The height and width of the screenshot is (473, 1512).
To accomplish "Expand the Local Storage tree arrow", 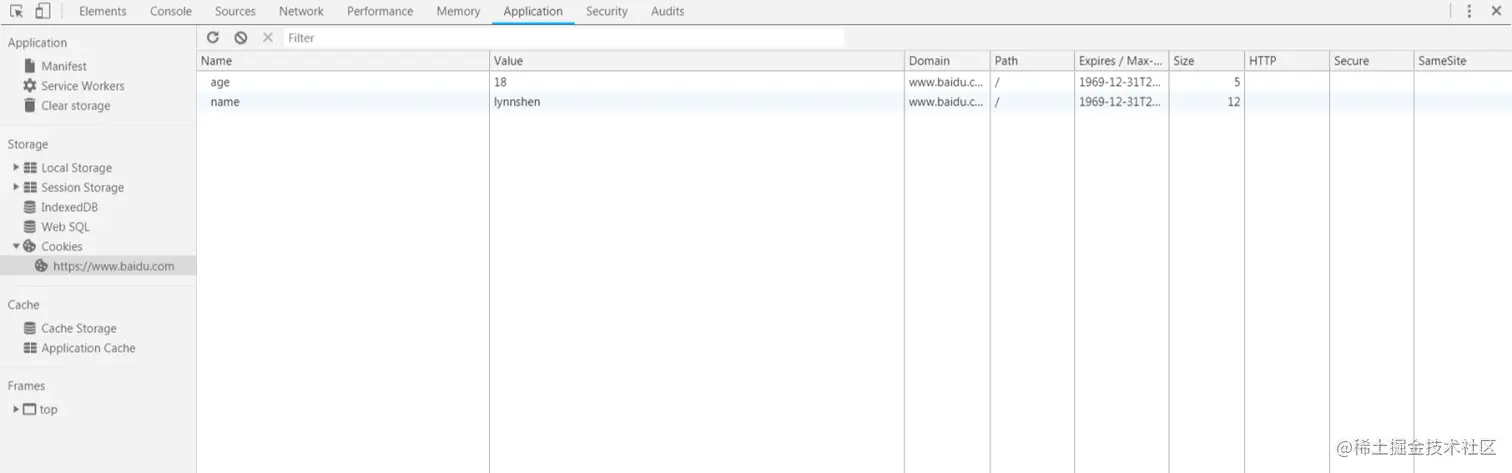I will [x=16, y=168].
